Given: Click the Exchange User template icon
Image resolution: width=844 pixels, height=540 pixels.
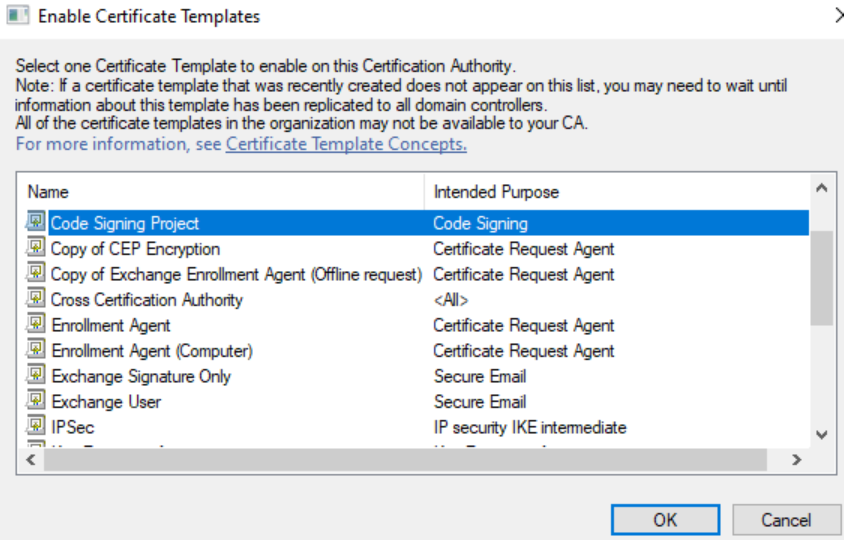Looking at the screenshot, I should [x=36, y=402].
